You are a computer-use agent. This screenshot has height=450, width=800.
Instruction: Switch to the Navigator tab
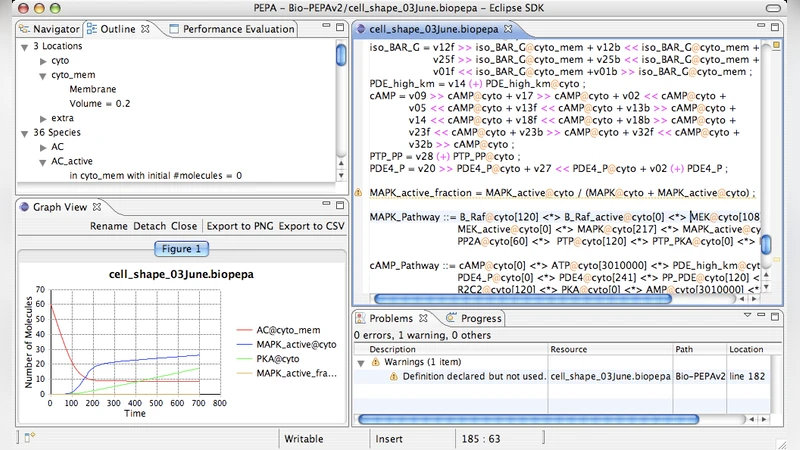point(54,29)
